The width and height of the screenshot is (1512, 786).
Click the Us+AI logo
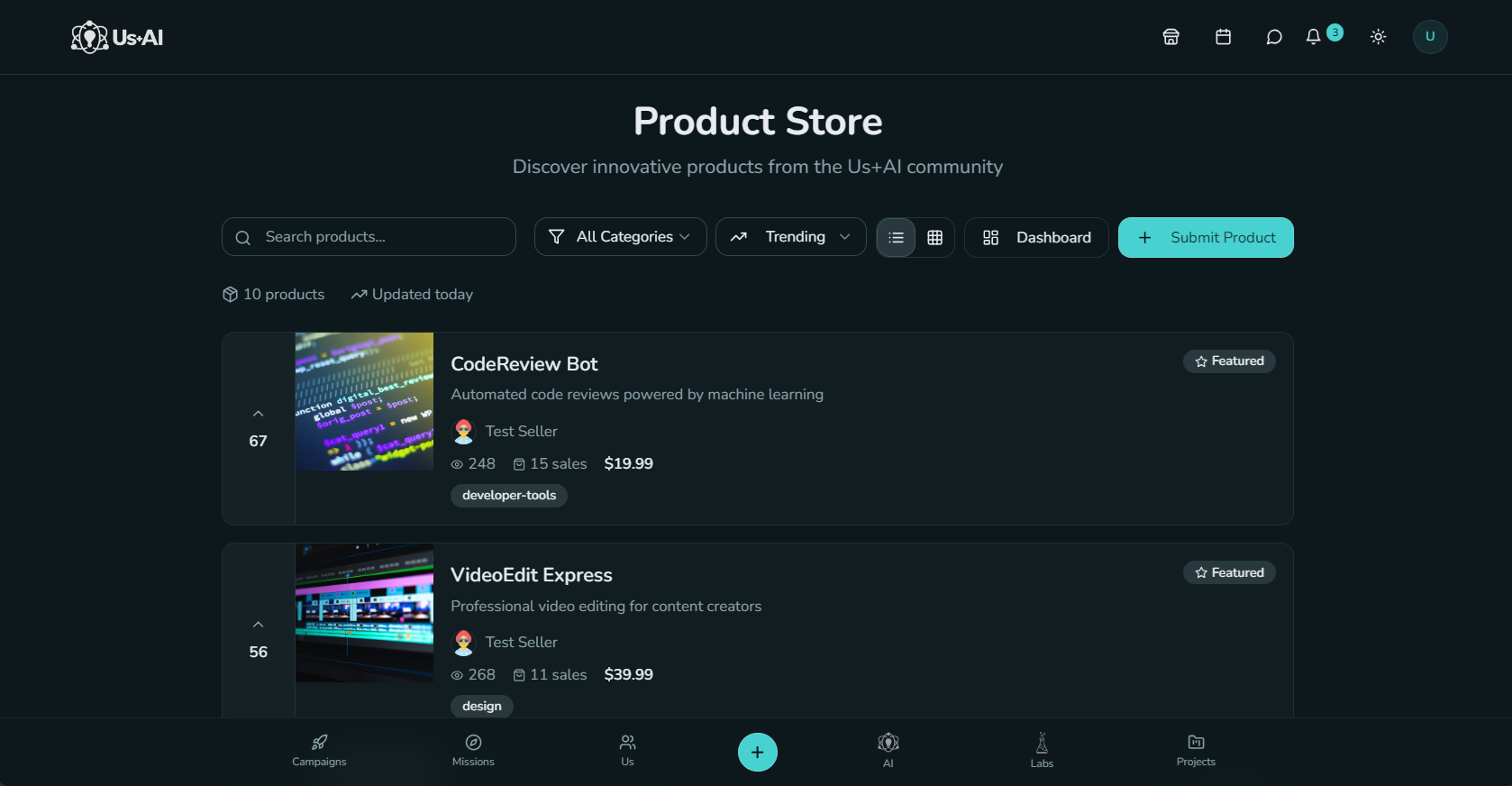point(117,37)
